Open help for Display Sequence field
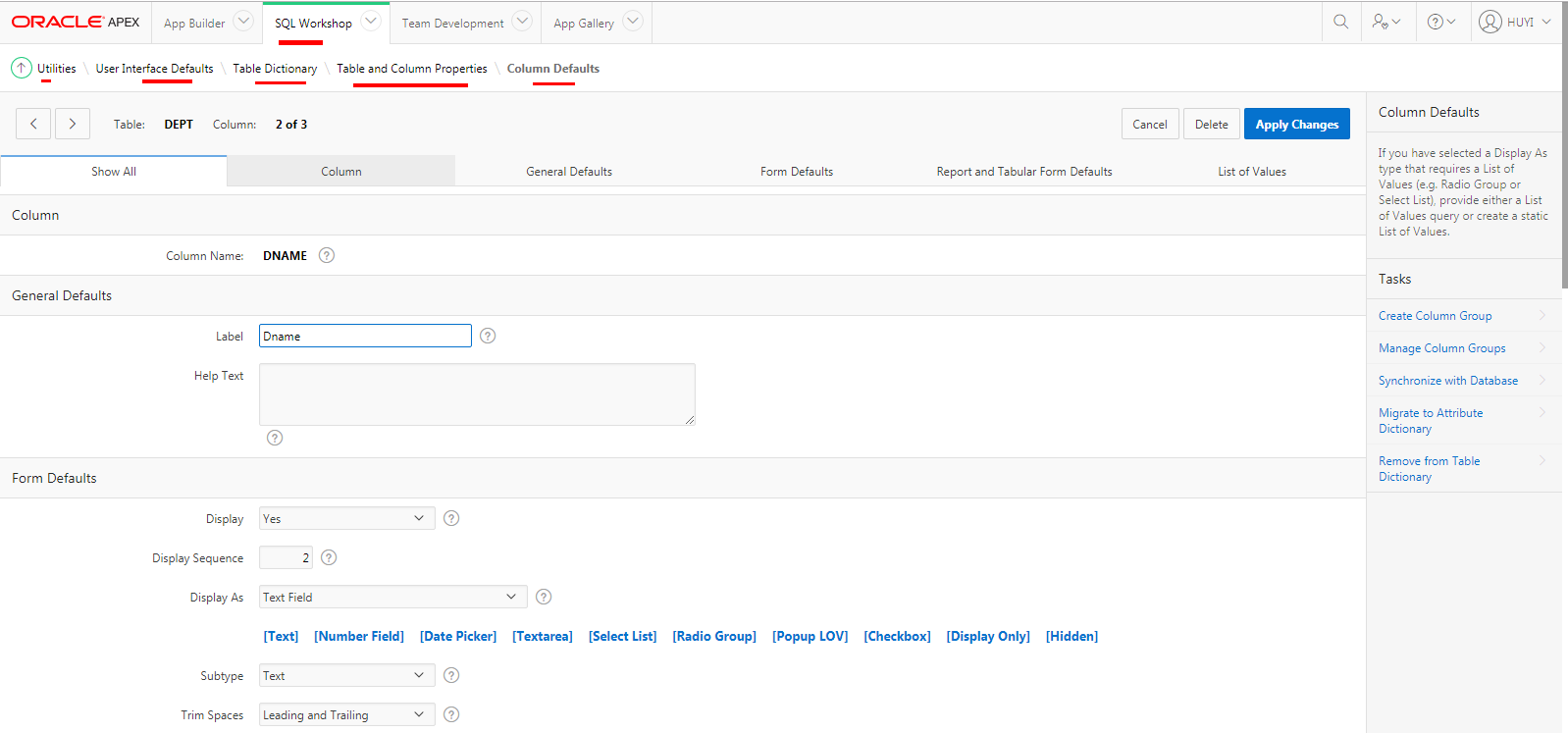Image resolution: width=1568 pixels, height=733 pixels. coord(329,557)
